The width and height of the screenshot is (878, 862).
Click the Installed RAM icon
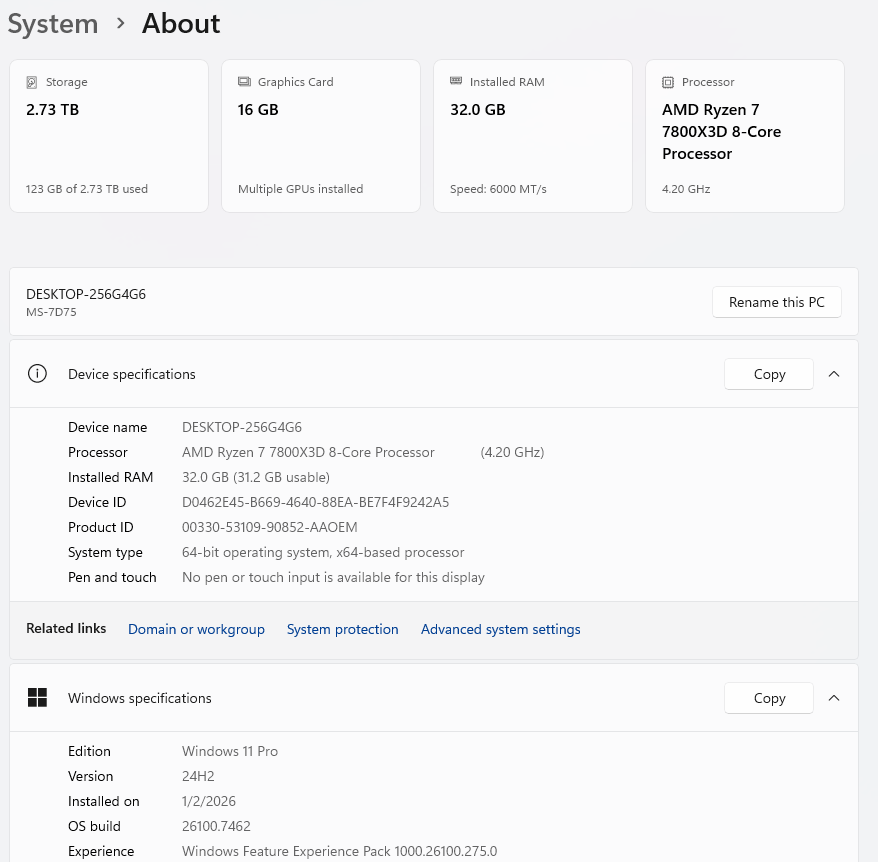point(455,82)
